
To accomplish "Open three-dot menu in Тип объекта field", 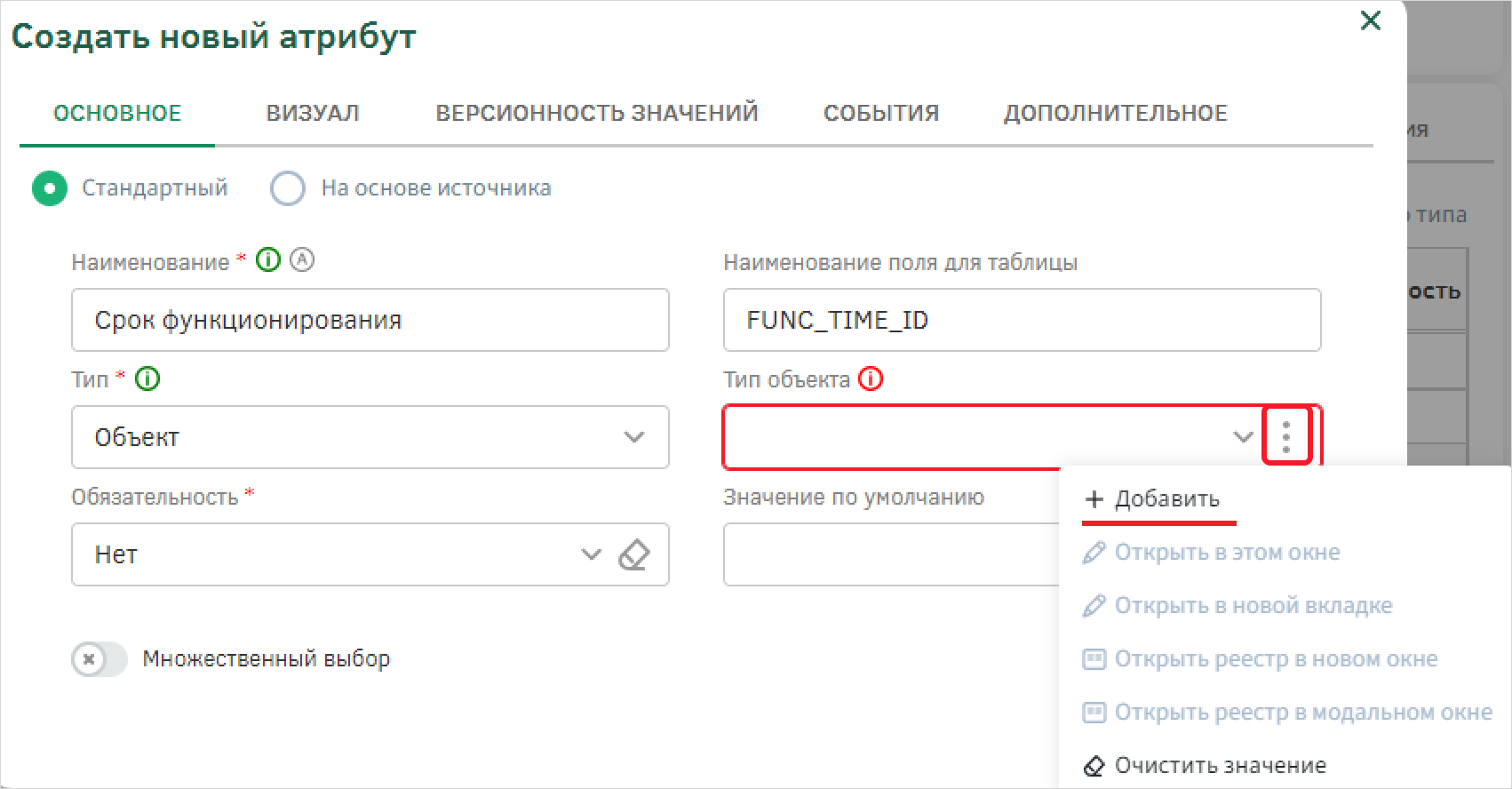I will click(x=1286, y=436).
